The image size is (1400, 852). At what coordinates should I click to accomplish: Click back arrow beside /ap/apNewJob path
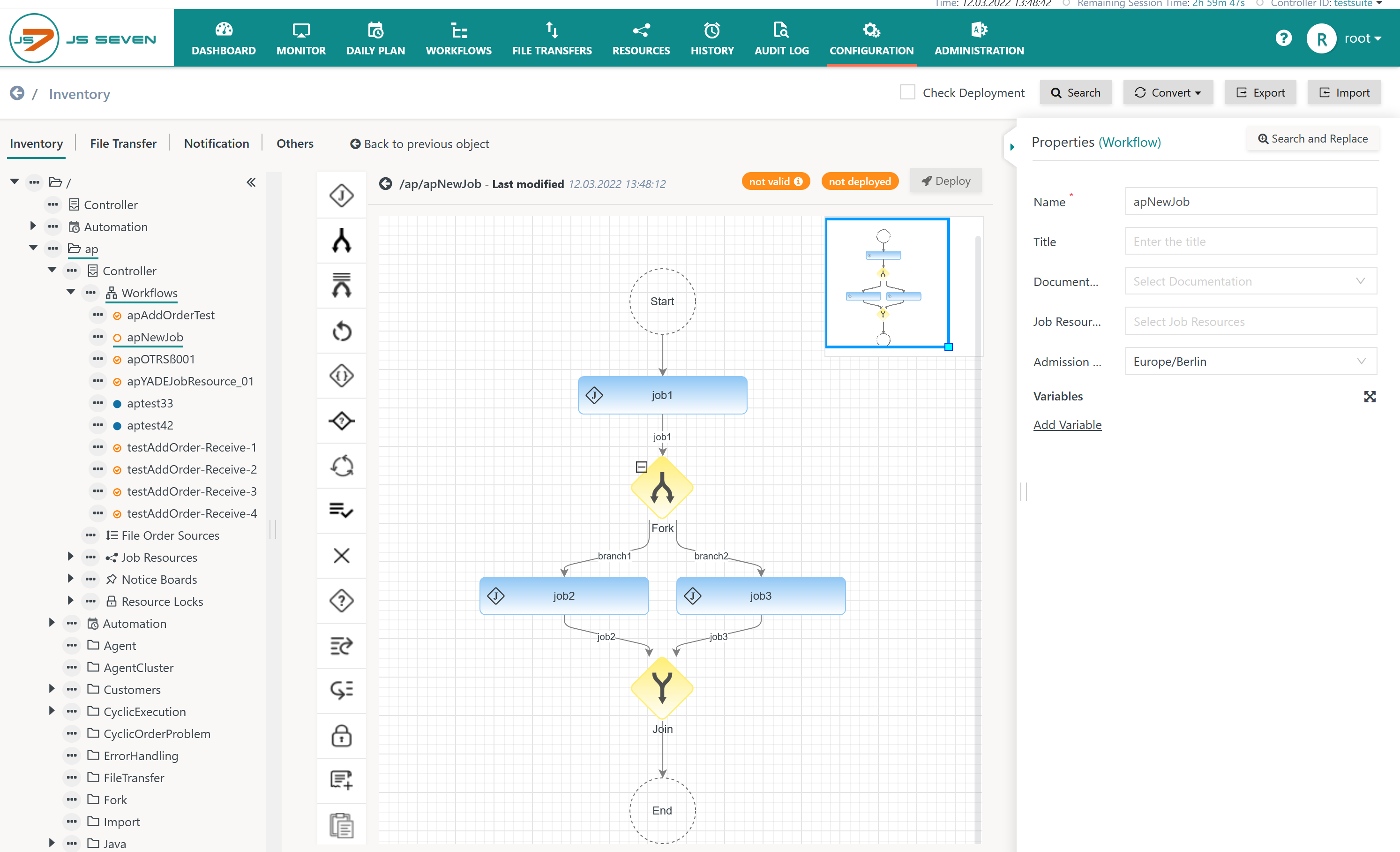tap(385, 184)
